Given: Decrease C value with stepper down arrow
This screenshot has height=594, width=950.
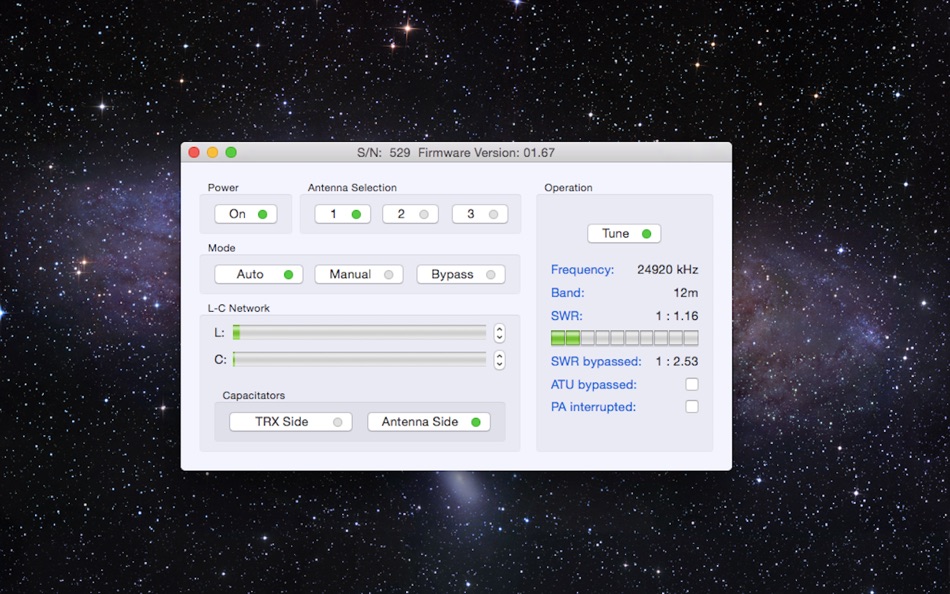Looking at the screenshot, I should click(499, 364).
